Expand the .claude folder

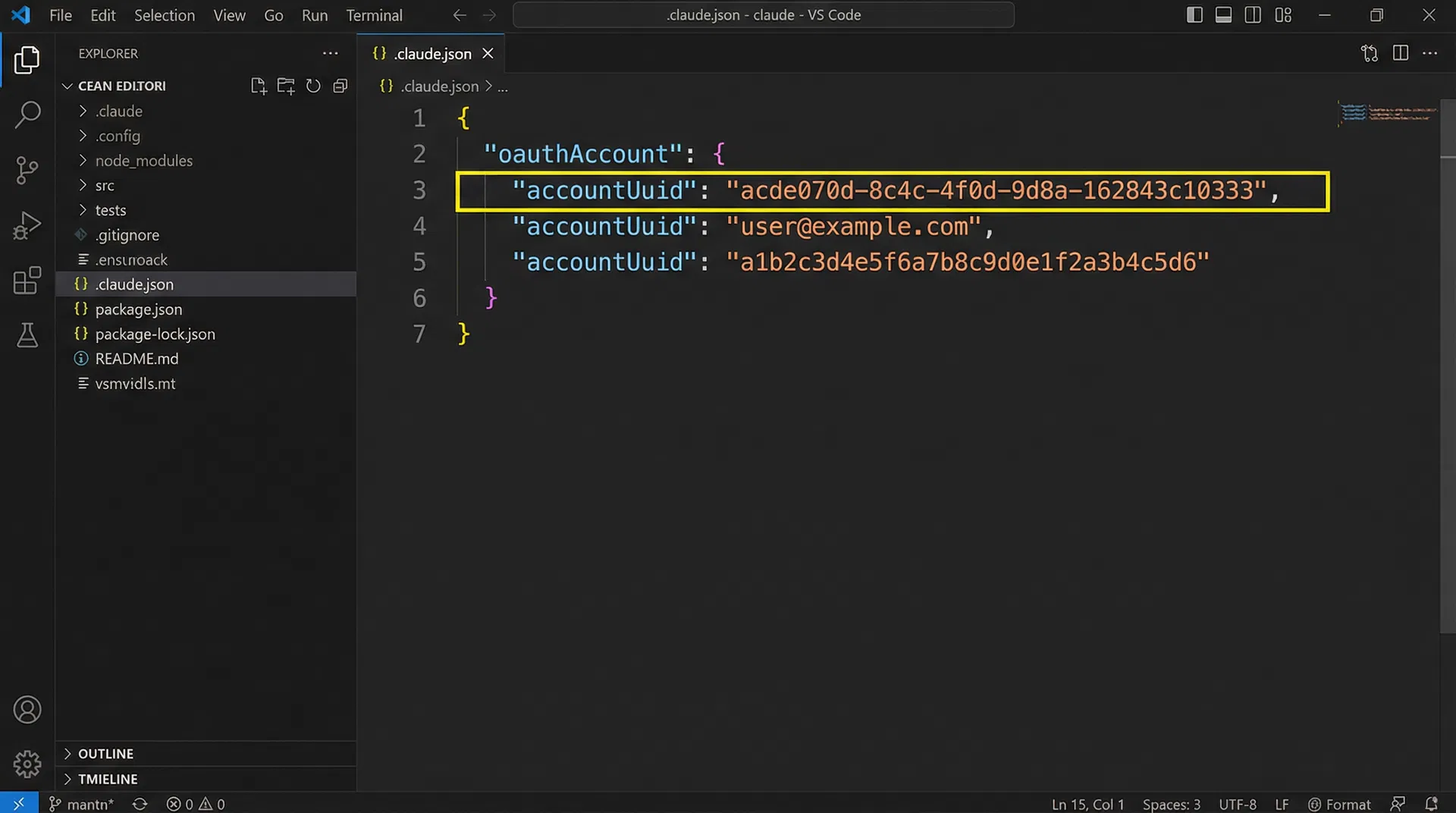click(118, 111)
